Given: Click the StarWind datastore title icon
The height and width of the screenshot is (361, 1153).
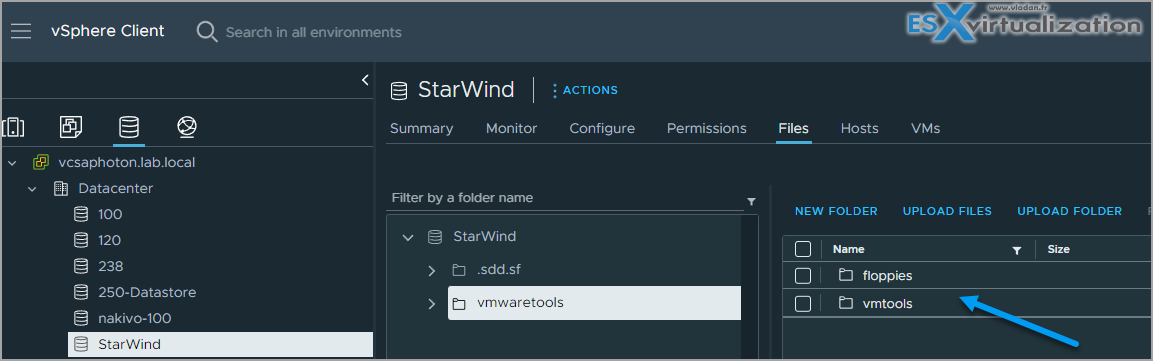Looking at the screenshot, I should click(x=399, y=90).
